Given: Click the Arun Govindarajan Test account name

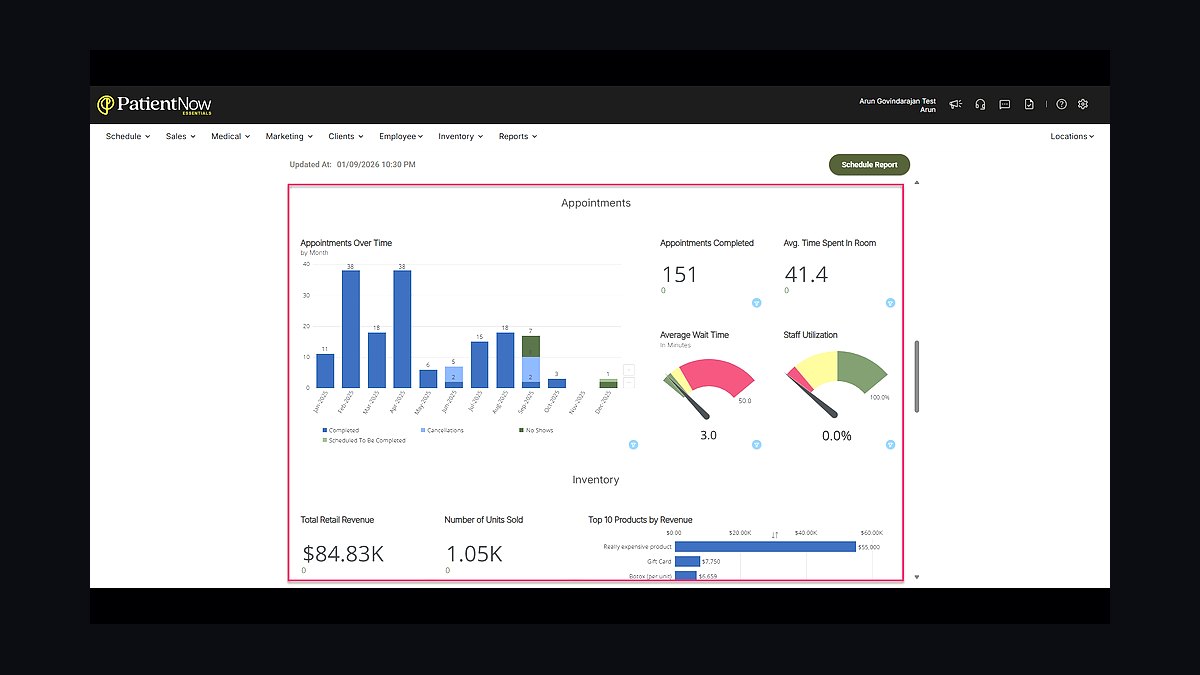Looking at the screenshot, I should point(897,101).
